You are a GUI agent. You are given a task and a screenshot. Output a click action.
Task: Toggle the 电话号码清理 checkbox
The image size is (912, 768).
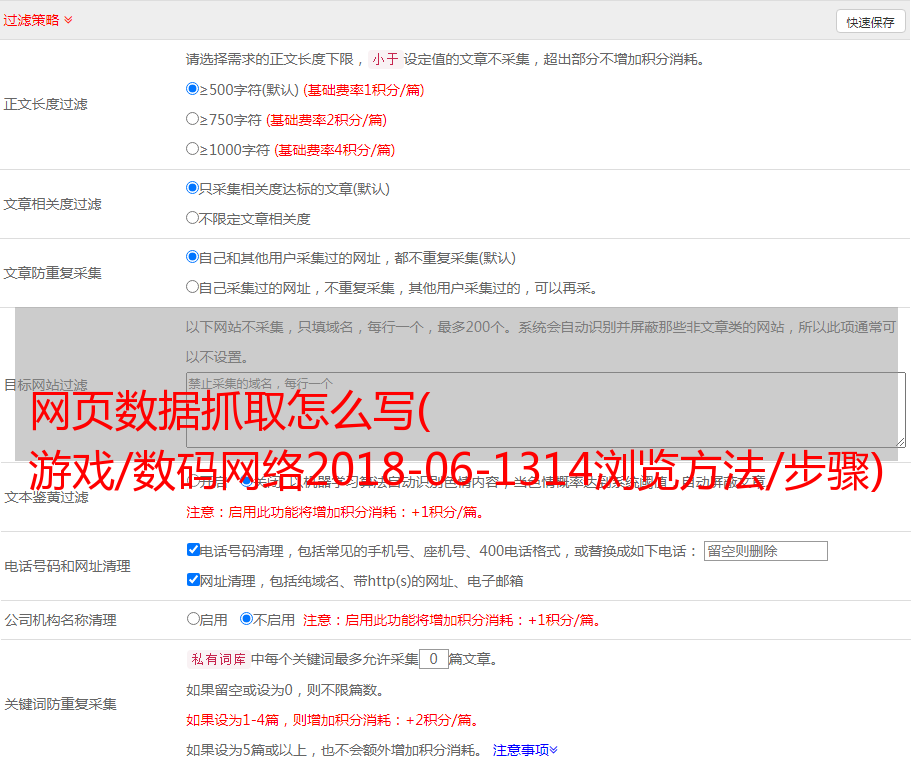click(193, 550)
